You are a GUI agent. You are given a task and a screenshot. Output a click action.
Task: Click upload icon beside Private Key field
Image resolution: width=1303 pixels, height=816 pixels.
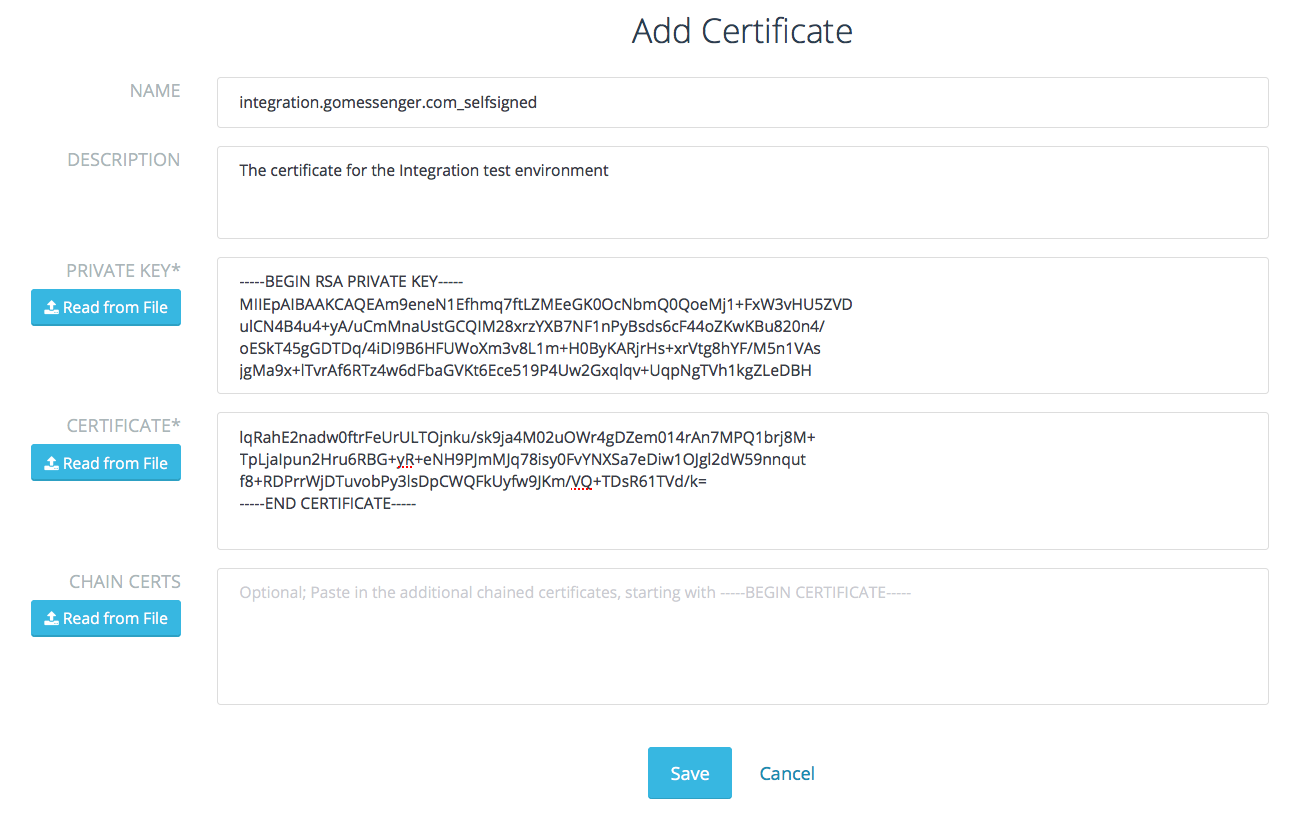tap(51, 308)
